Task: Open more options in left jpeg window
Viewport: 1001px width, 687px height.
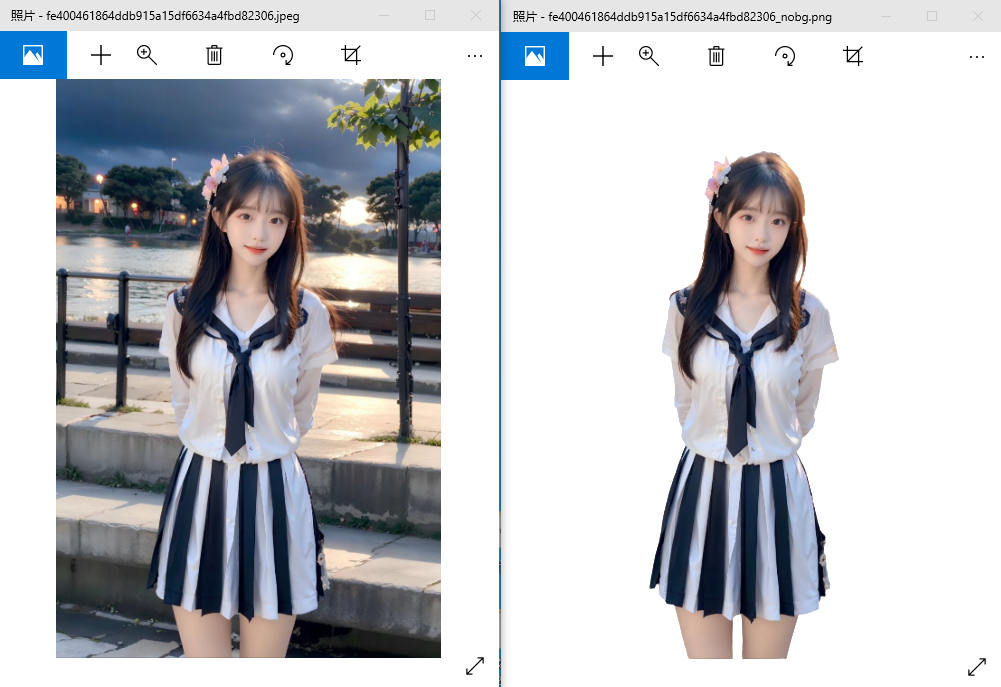Action: tap(475, 56)
